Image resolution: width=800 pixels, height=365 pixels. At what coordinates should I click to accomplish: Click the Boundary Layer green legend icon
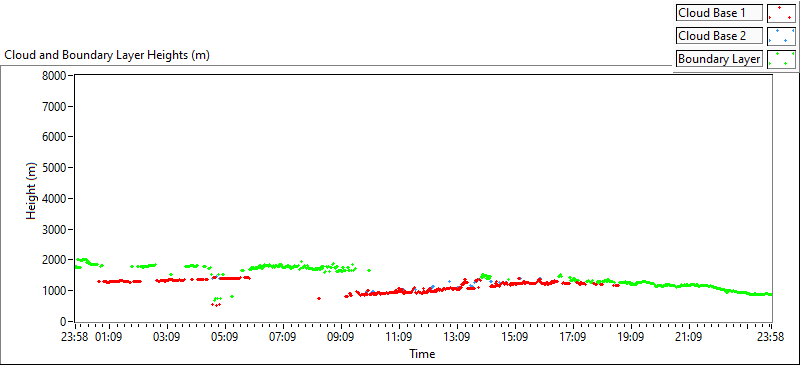click(781, 59)
